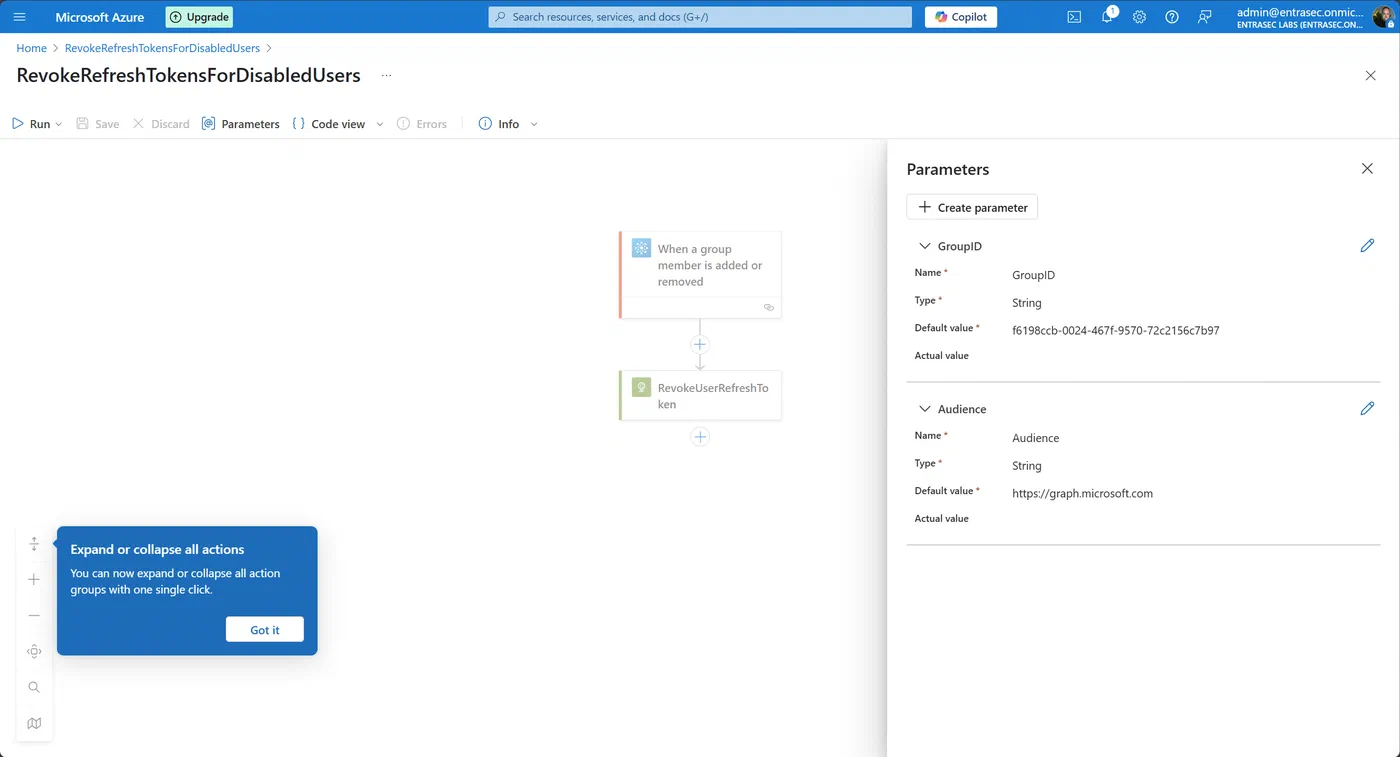Dismiss the tooltip with Got it
1400x757 pixels.
[265, 630]
